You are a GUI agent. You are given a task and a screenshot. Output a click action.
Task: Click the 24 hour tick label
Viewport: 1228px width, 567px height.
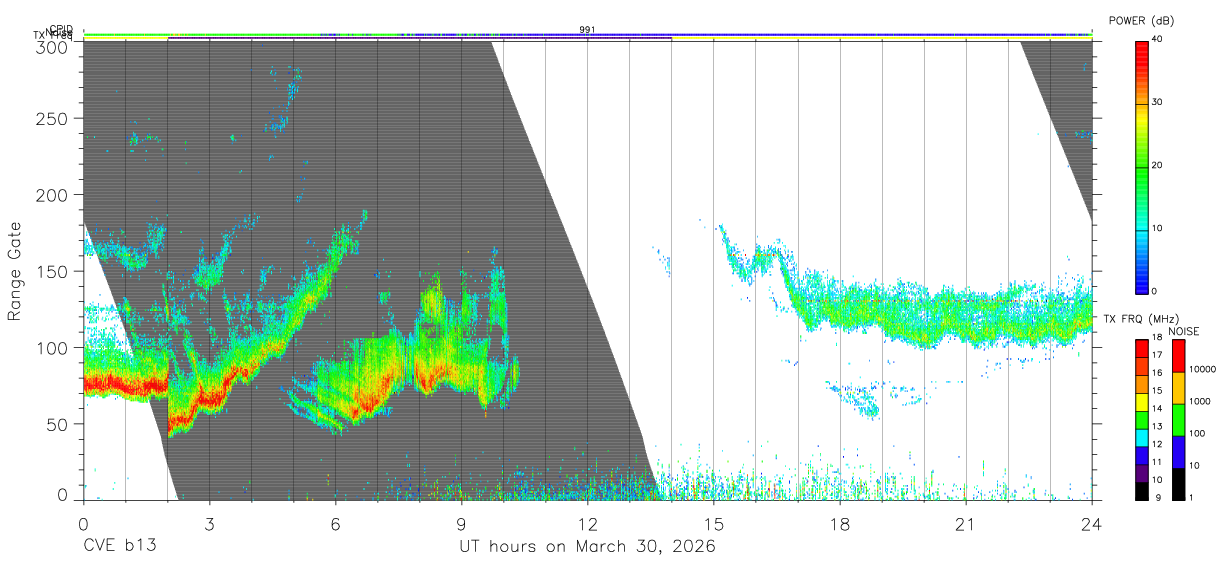[x=1092, y=524]
